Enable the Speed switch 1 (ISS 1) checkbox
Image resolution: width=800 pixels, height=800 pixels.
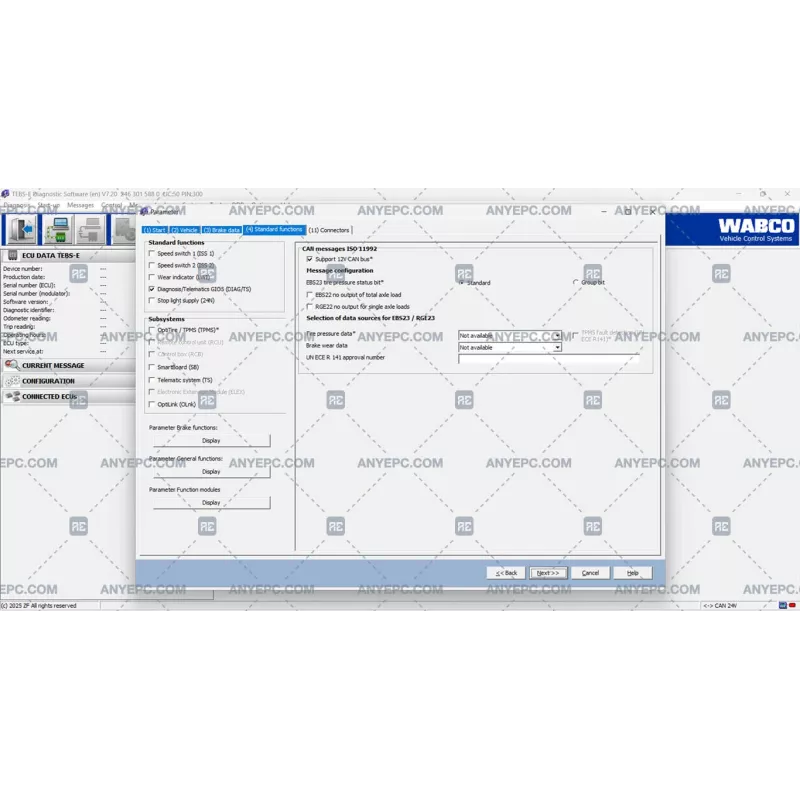[152, 254]
